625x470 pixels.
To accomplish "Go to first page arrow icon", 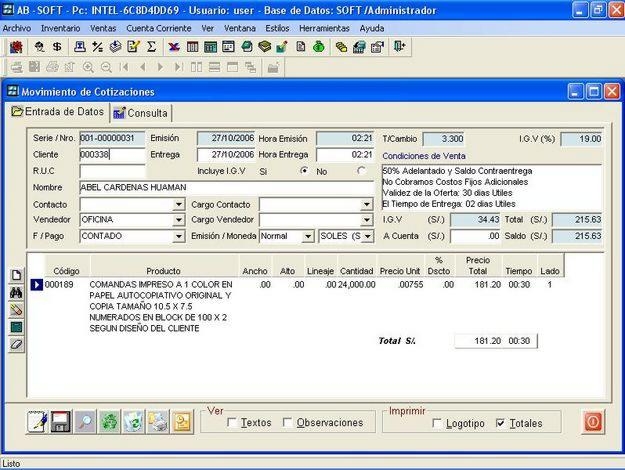I will click(124, 67).
